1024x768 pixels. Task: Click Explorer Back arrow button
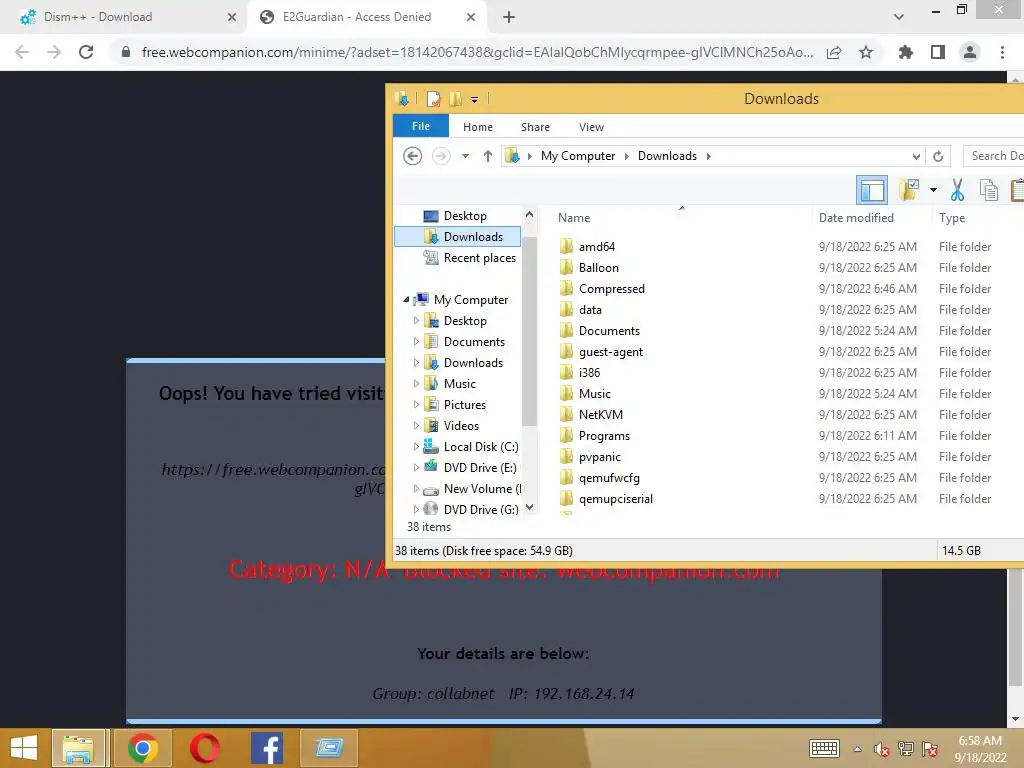coord(412,156)
